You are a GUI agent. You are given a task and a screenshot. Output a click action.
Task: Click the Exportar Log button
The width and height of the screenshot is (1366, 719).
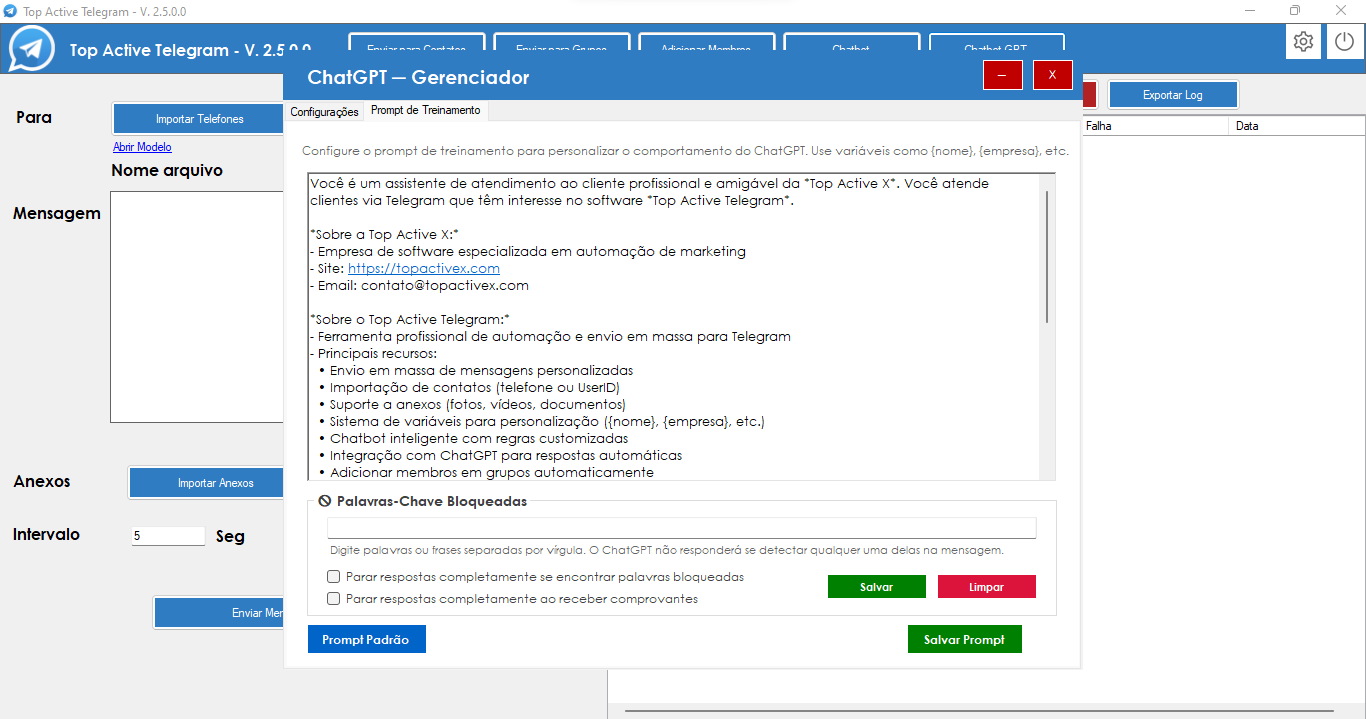[1172, 95]
